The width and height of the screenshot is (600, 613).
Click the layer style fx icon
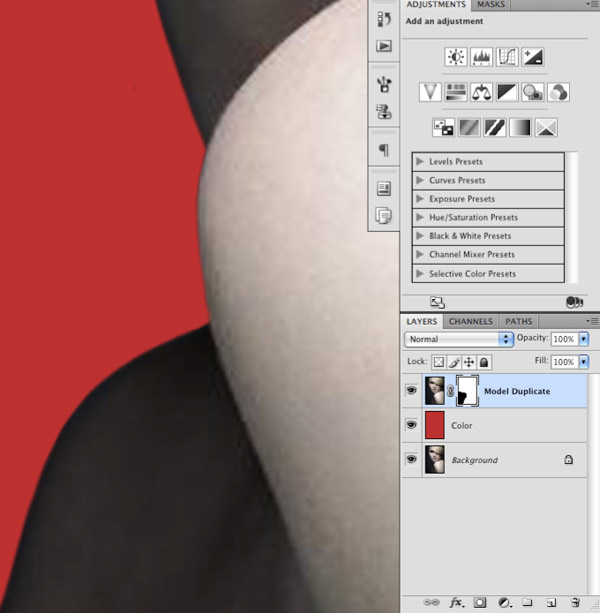(x=456, y=603)
